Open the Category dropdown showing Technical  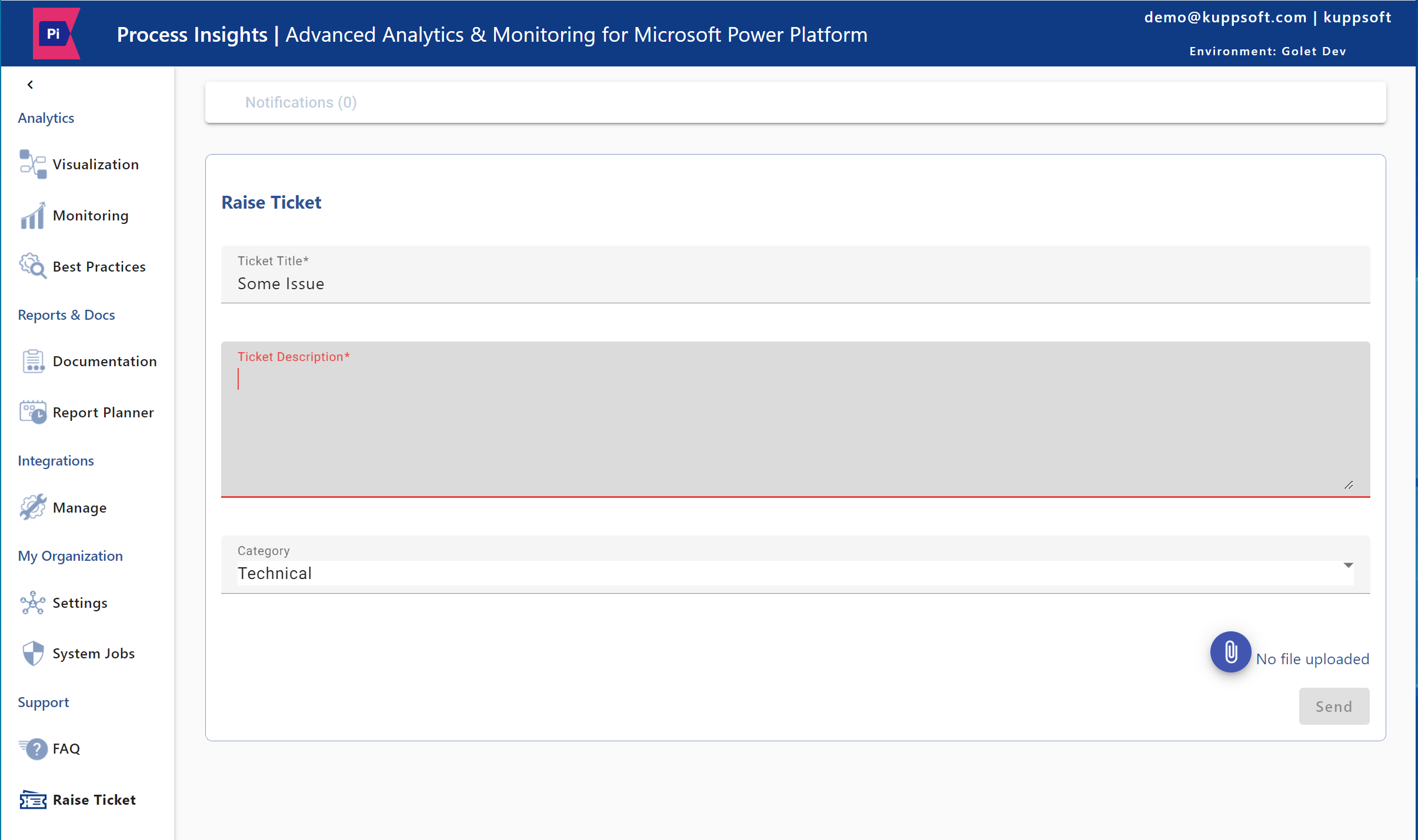pyautogui.click(x=795, y=564)
